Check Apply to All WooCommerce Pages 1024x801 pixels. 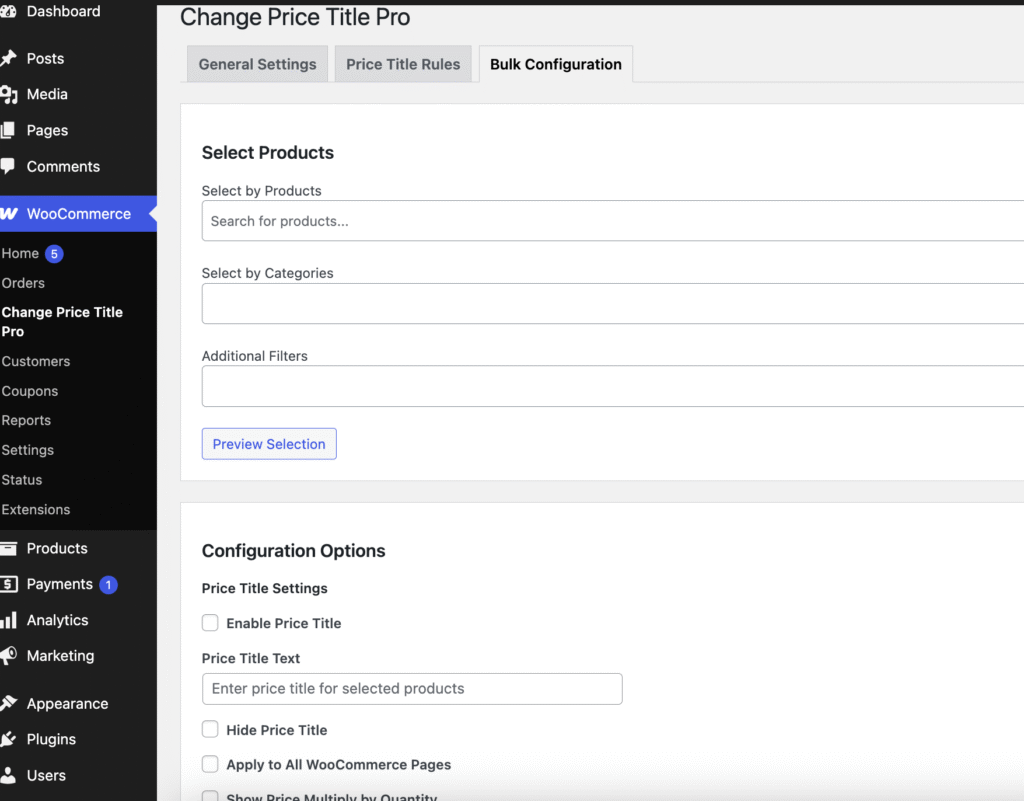point(210,765)
